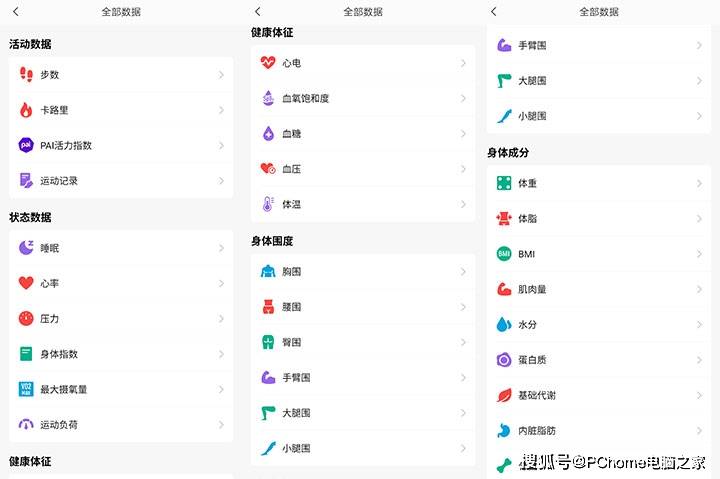Open the '蛋白质' label text
This screenshot has height=479, width=720.
coord(532,360)
